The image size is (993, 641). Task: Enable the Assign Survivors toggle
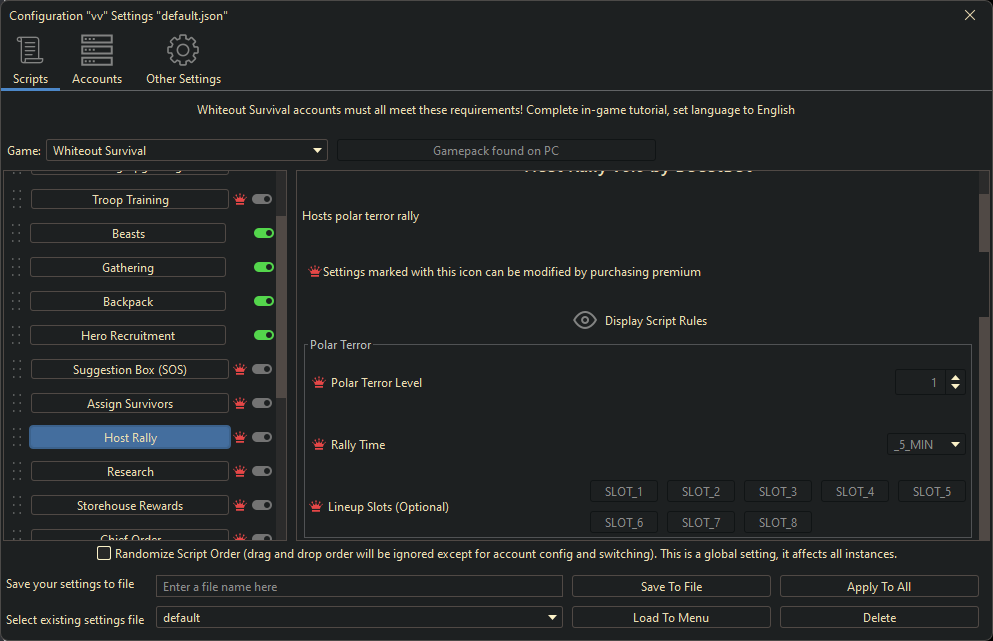pos(262,403)
